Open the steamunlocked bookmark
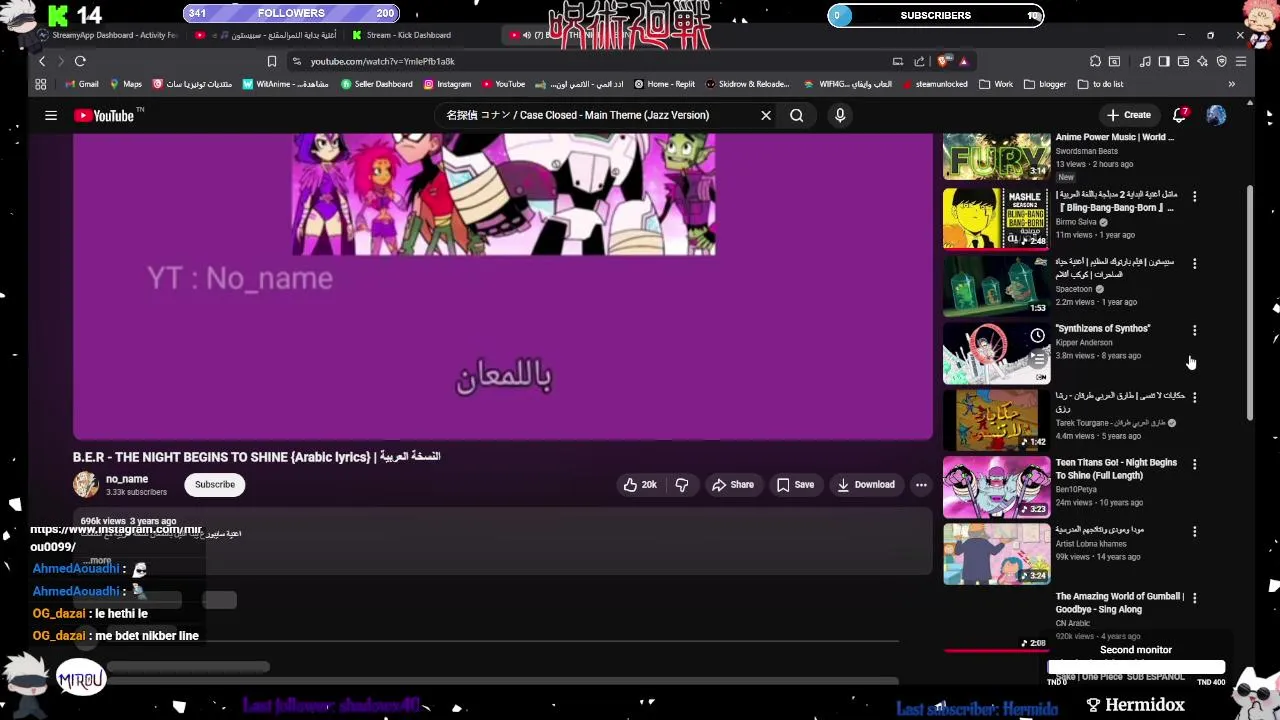This screenshot has height=720, width=1280. tap(934, 84)
